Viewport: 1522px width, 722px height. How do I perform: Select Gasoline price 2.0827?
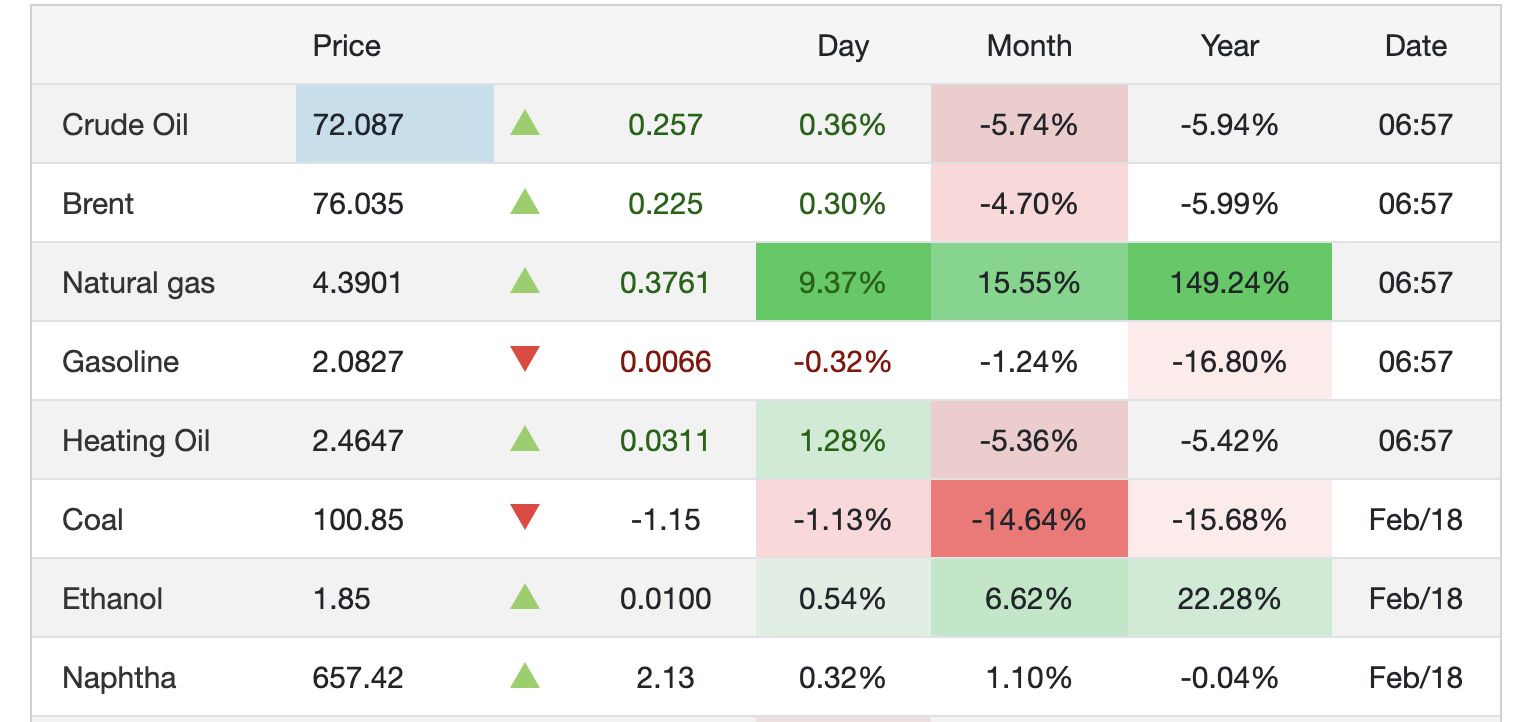[358, 361]
